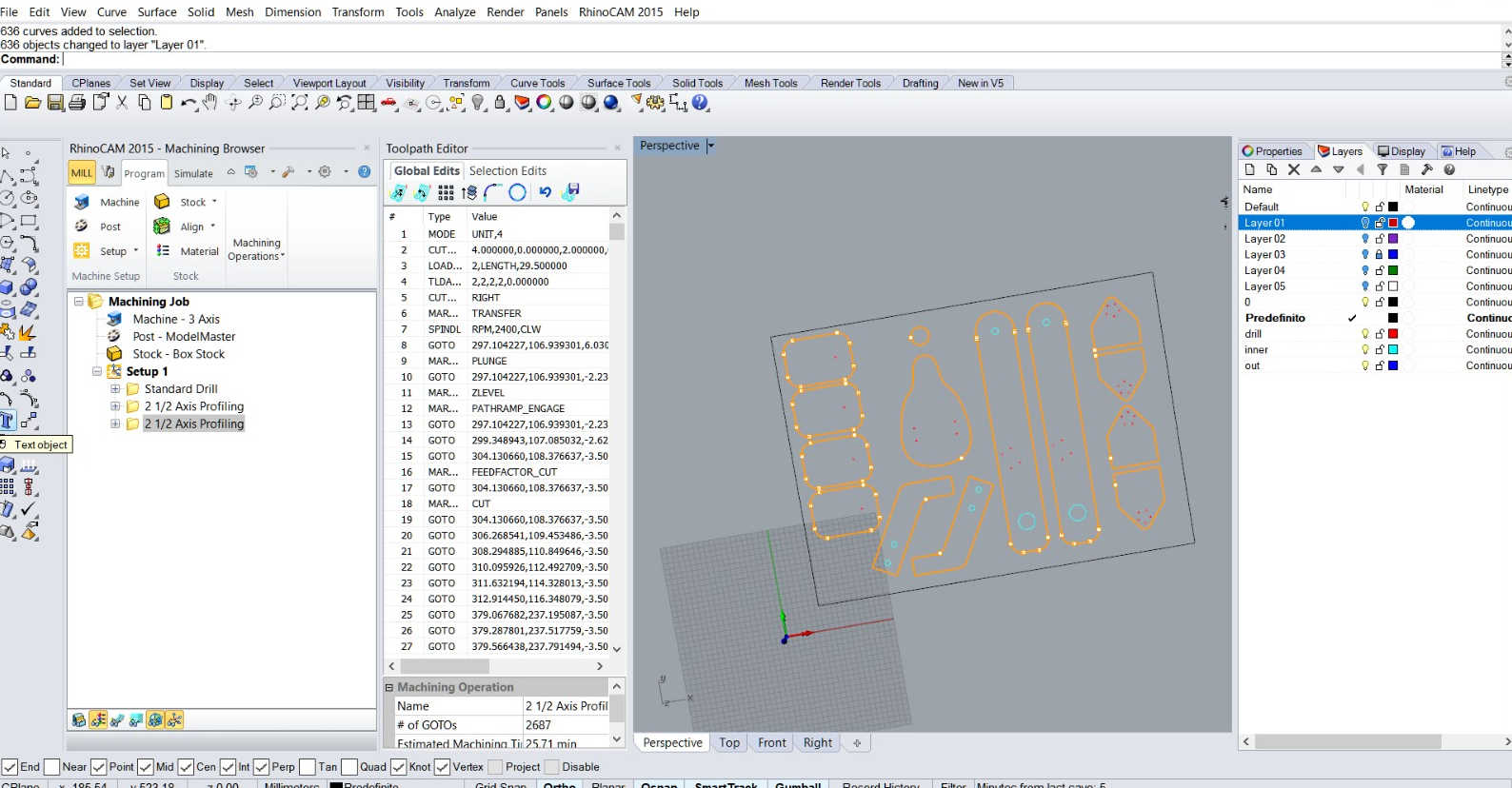1512x788 pixels.
Task: Click the Pan hand tool icon
Action: (x=210, y=103)
